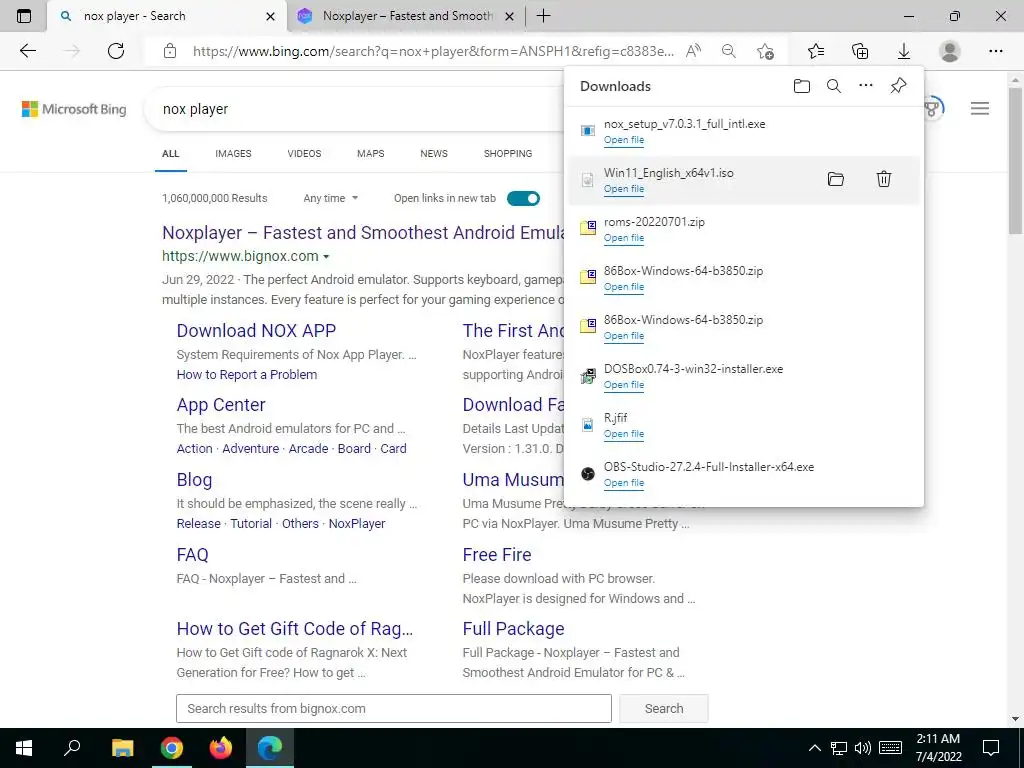Click the Bing search box with nox player
Viewport: 1024px width, 768px height.
(353, 109)
